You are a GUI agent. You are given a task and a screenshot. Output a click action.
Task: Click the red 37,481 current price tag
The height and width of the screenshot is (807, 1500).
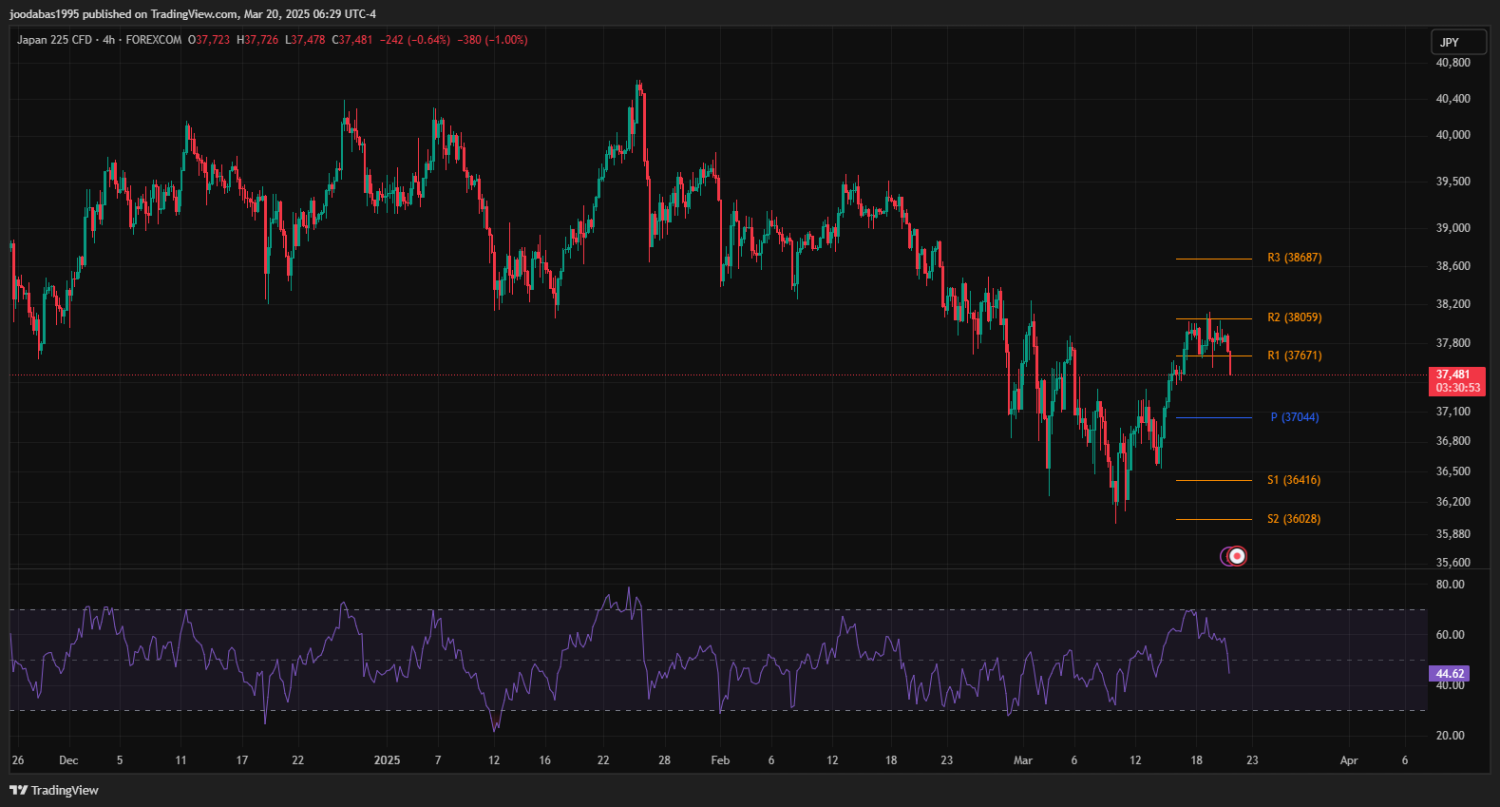click(1457, 375)
